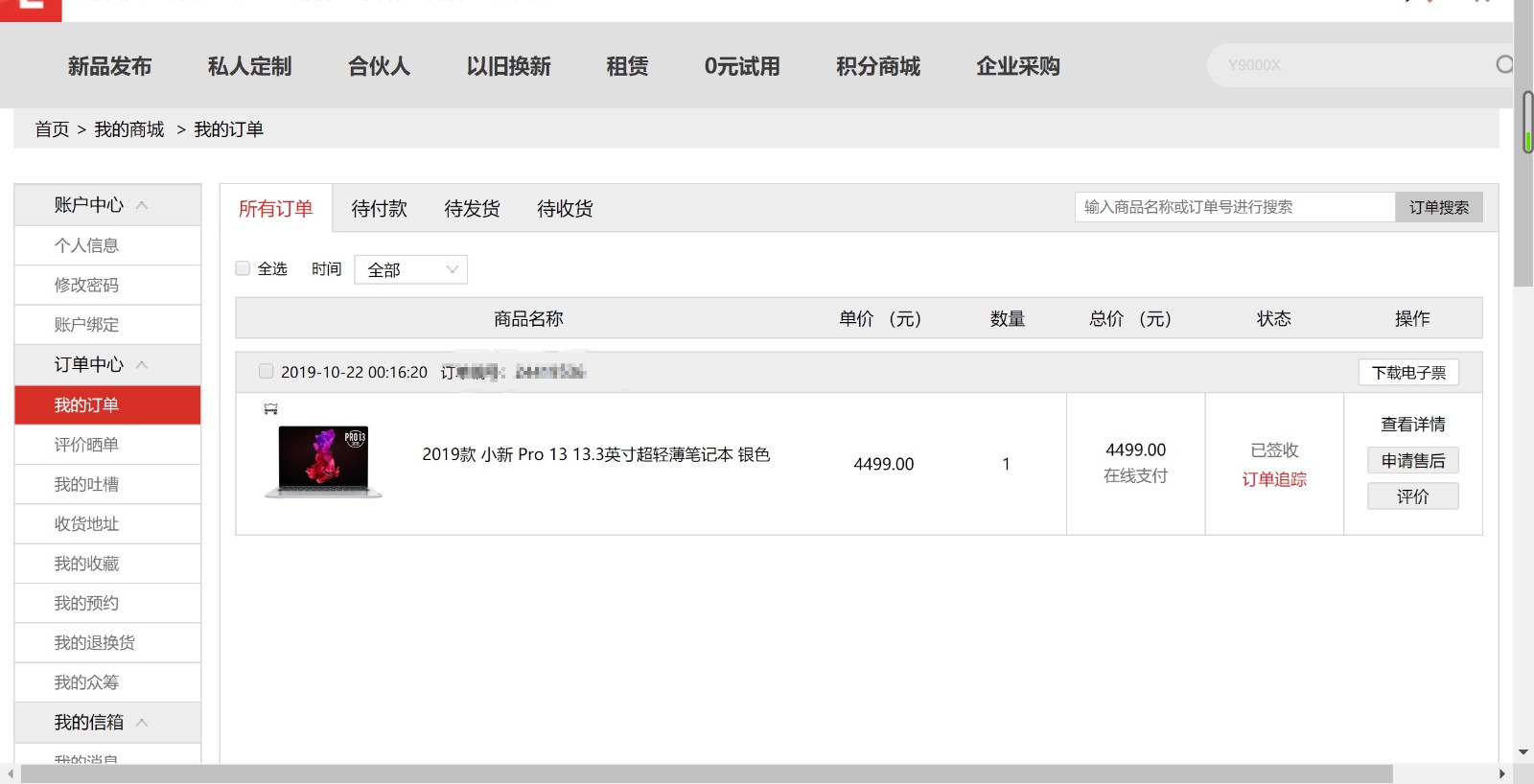Click the small shopping cart icon above laptop
The height and width of the screenshot is (784, 1534).
point(270,409)
